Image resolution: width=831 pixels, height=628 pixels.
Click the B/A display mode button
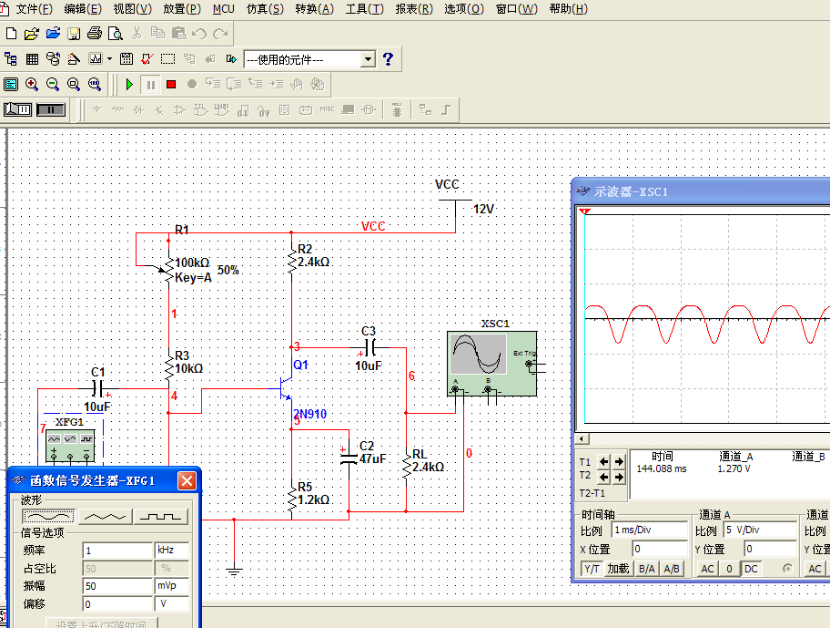pos(647,568)
